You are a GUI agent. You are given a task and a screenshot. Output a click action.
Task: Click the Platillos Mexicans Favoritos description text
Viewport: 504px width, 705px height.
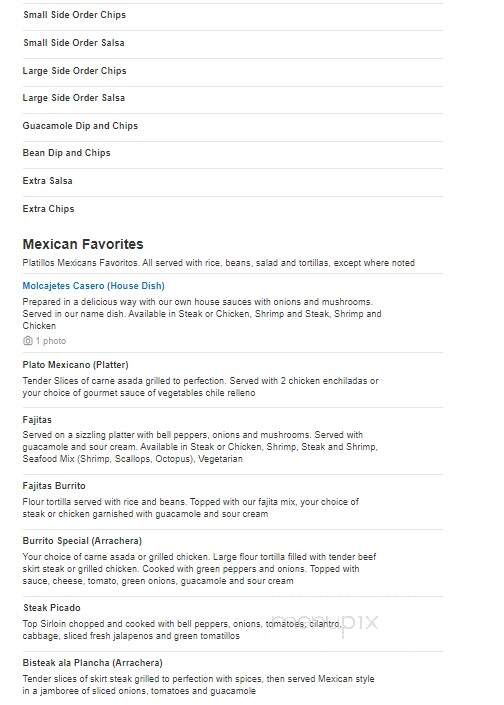tap(219, 263)
